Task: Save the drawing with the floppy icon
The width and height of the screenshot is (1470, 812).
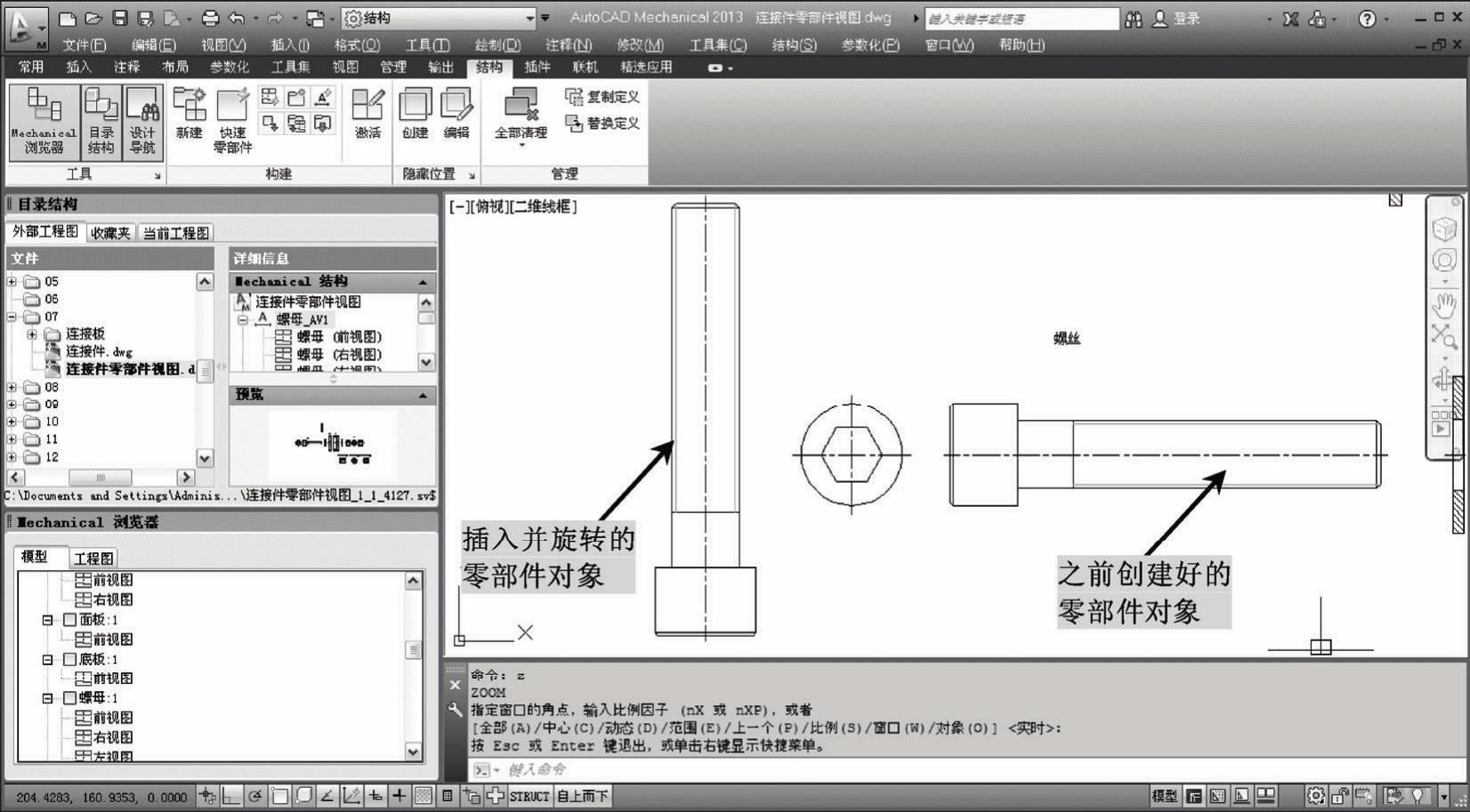Action: pyautogui.click(x=120, y=18)
